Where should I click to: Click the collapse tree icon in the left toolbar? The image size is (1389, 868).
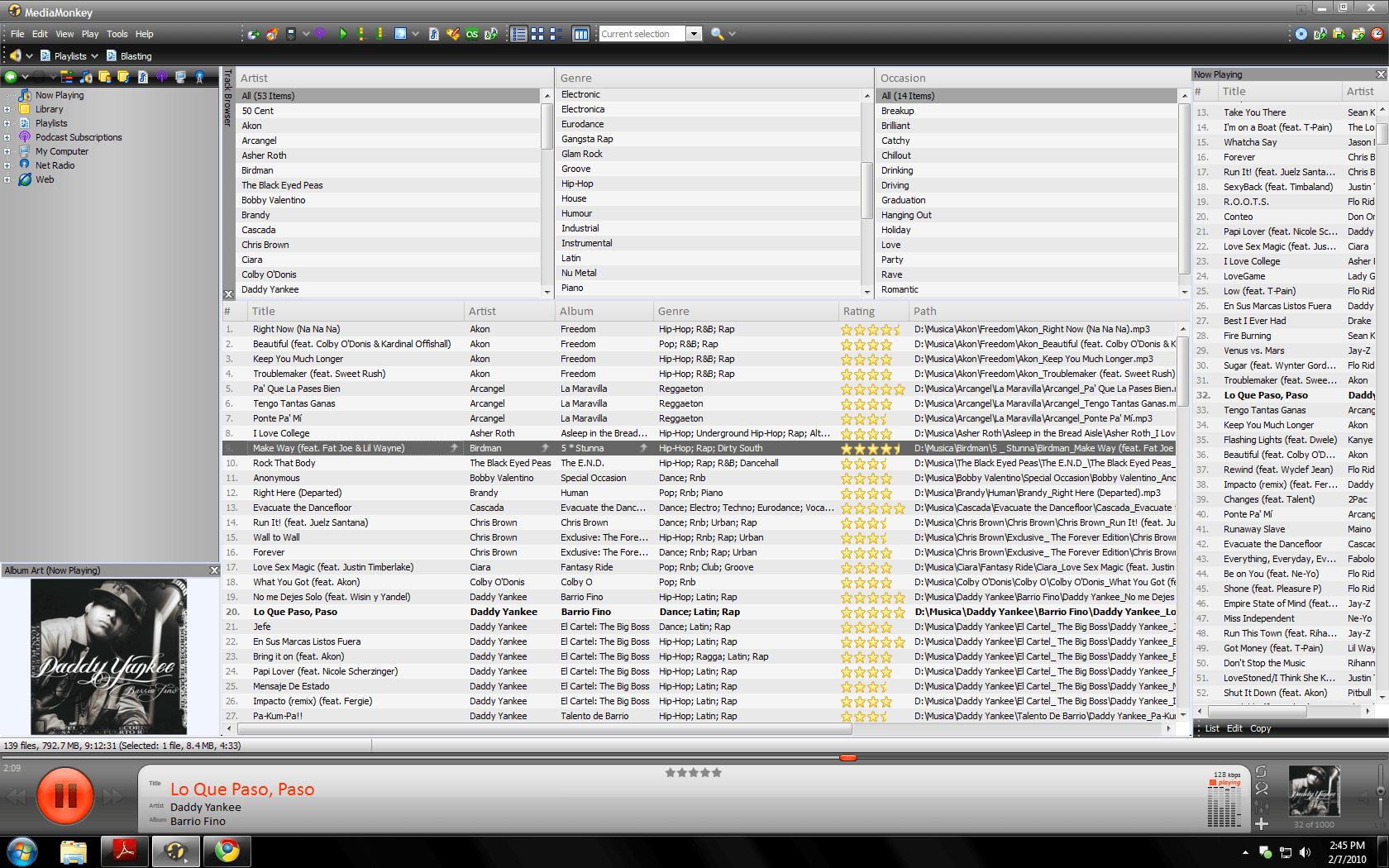point(67,77)
